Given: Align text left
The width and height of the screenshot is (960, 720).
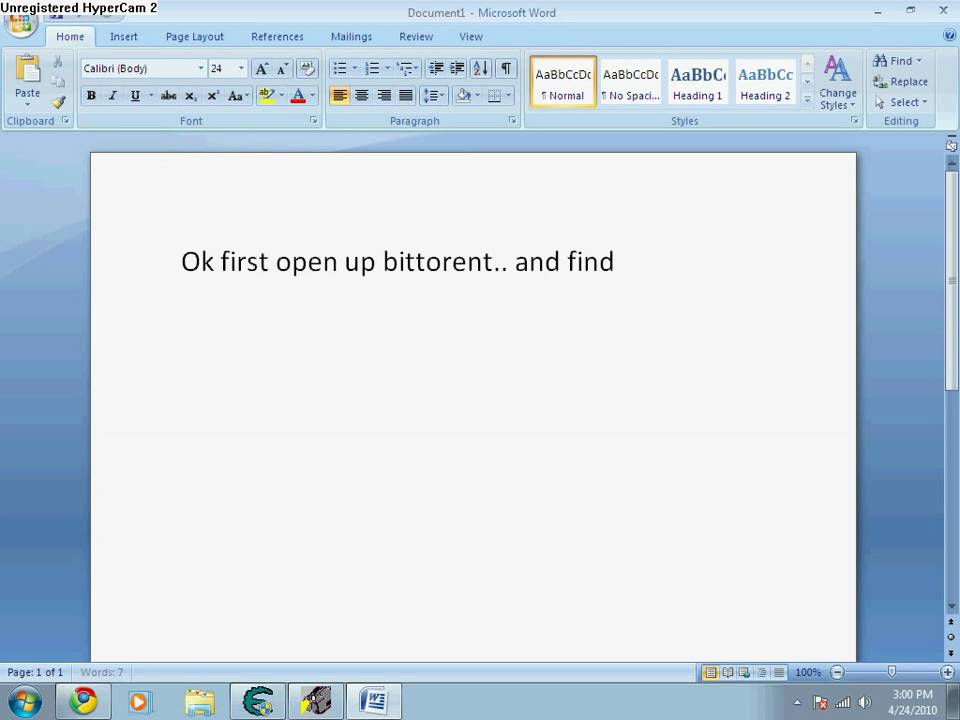Looking at the screenshot, I should pyautogui.click(x=340, y=96).
